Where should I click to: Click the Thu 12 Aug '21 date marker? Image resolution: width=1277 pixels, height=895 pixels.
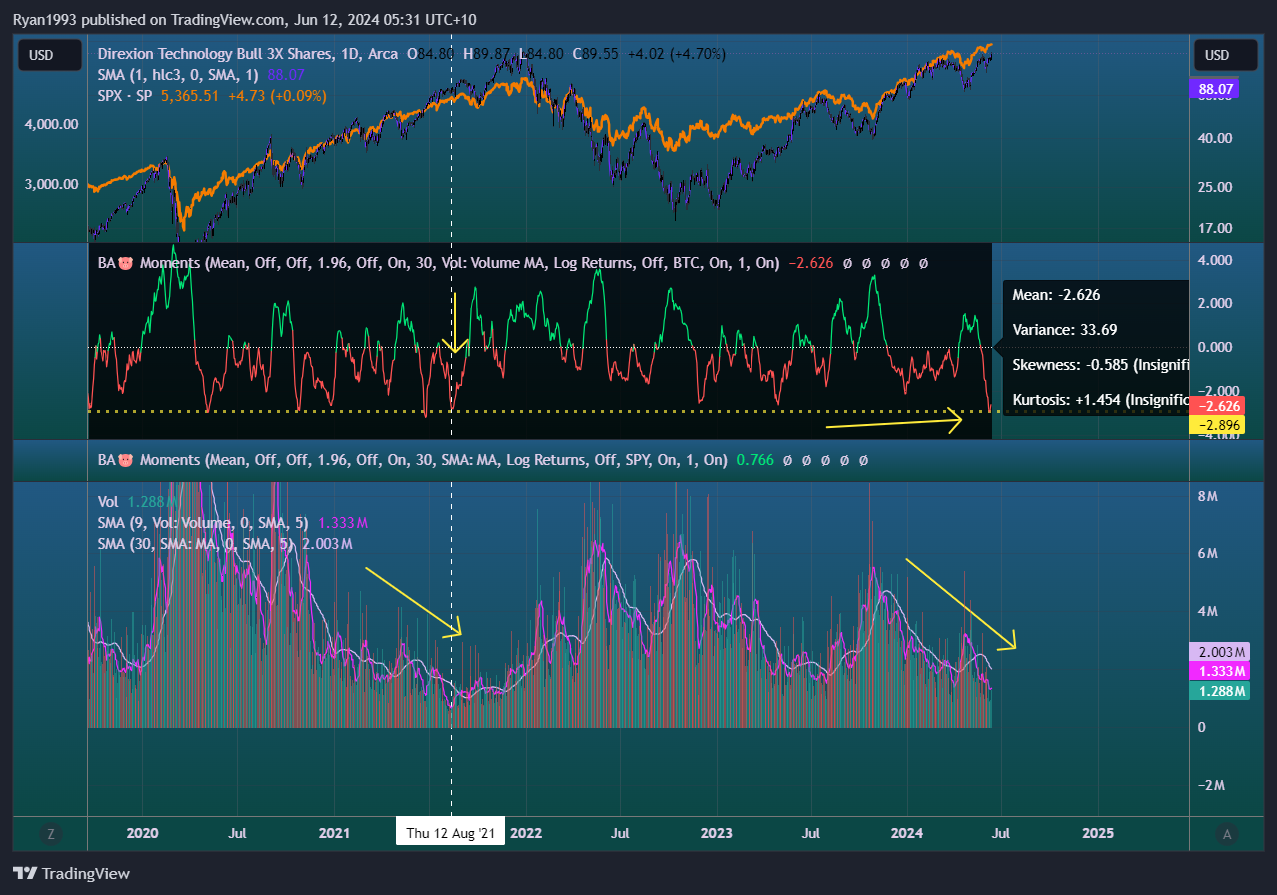click(x=451, y=832)
